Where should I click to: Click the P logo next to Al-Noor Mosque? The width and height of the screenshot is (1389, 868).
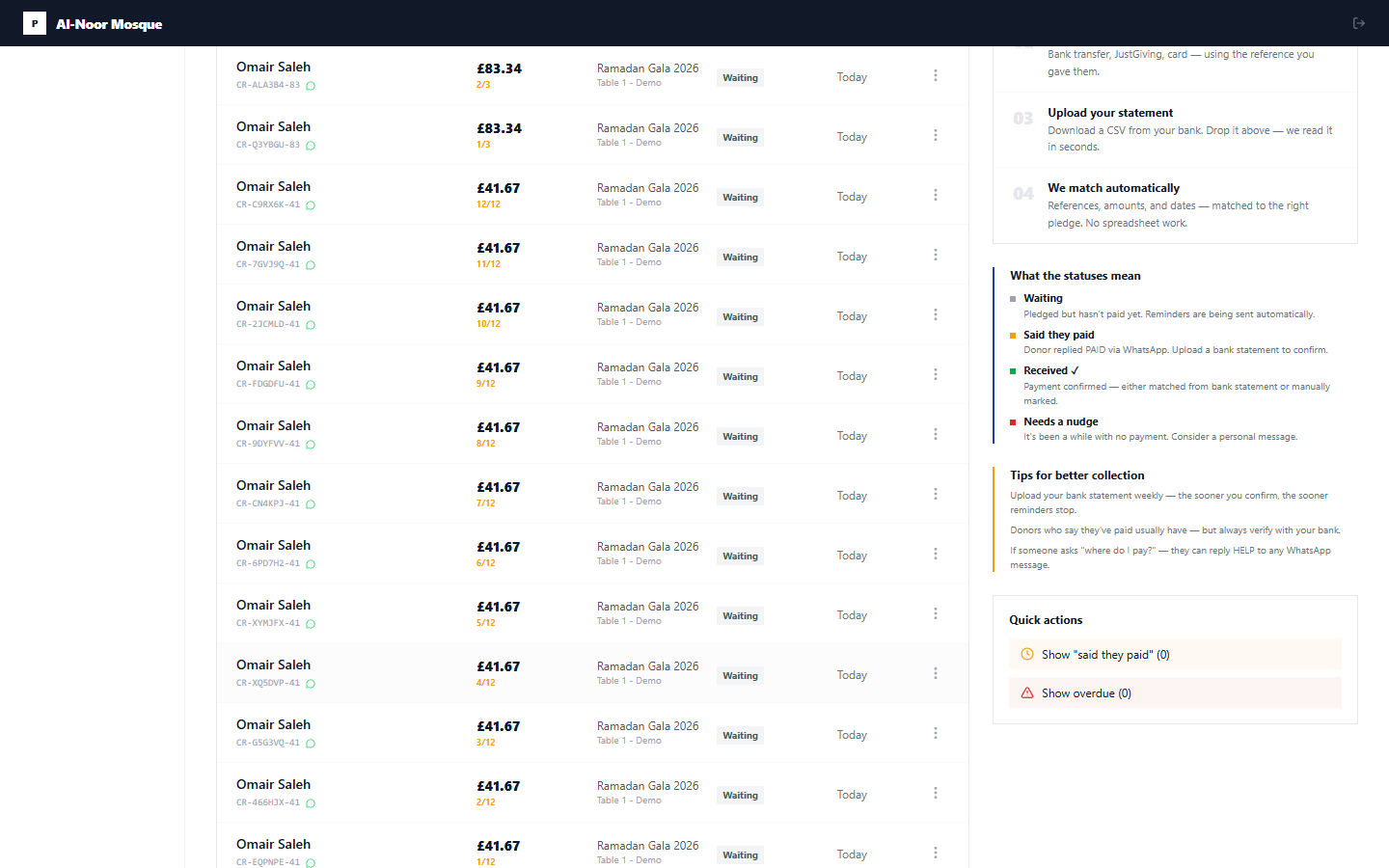pos(35,23)
